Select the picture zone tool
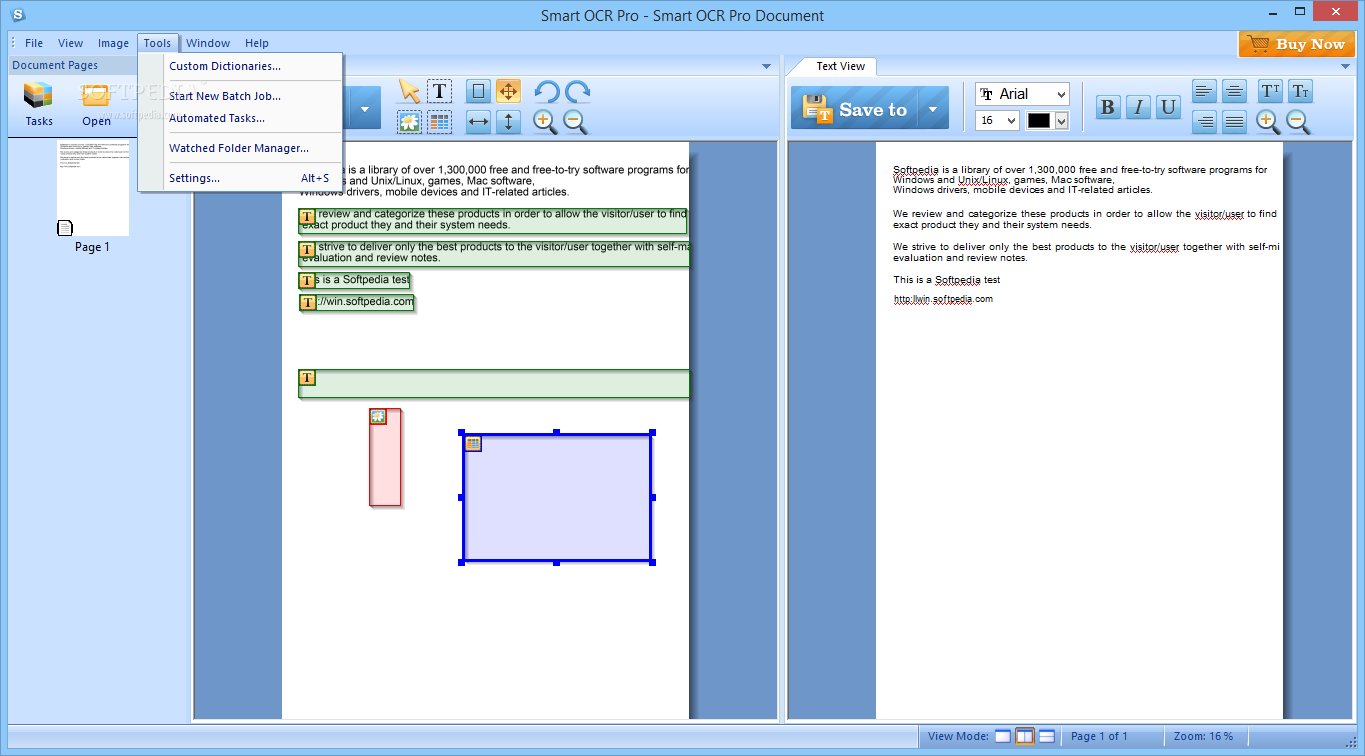Screen dimensions: 1365x756 click(x=409, y=122)
